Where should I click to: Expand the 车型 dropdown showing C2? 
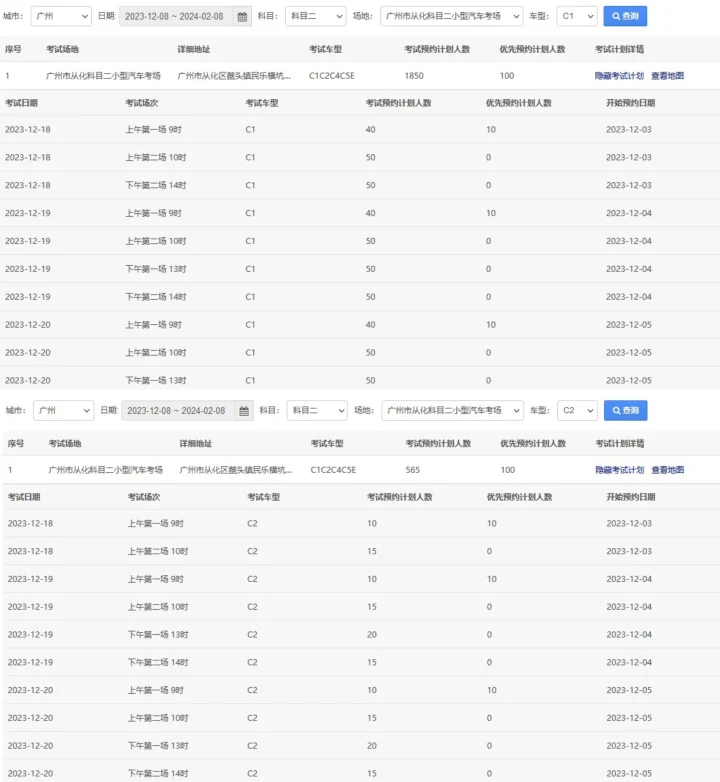click(578, 411)
